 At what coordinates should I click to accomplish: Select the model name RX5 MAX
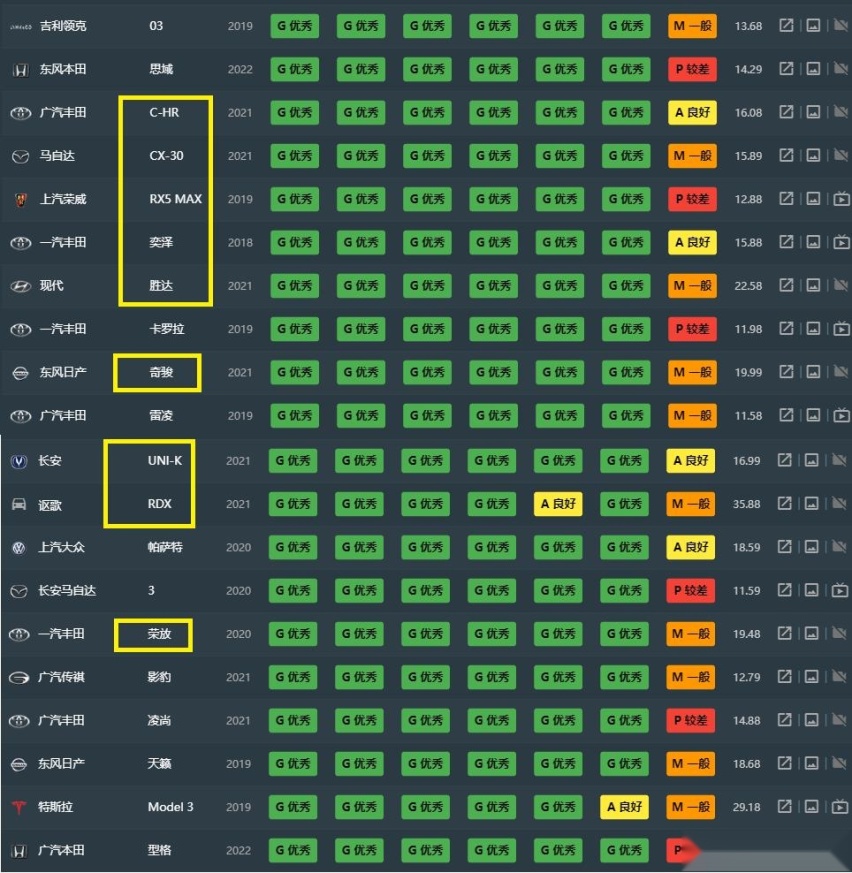tap(175, 199)
